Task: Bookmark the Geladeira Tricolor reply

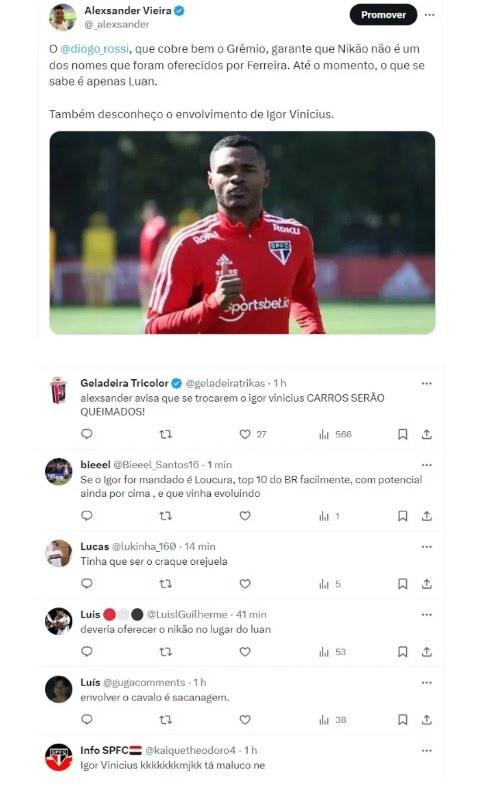Action: pos(403,434)
